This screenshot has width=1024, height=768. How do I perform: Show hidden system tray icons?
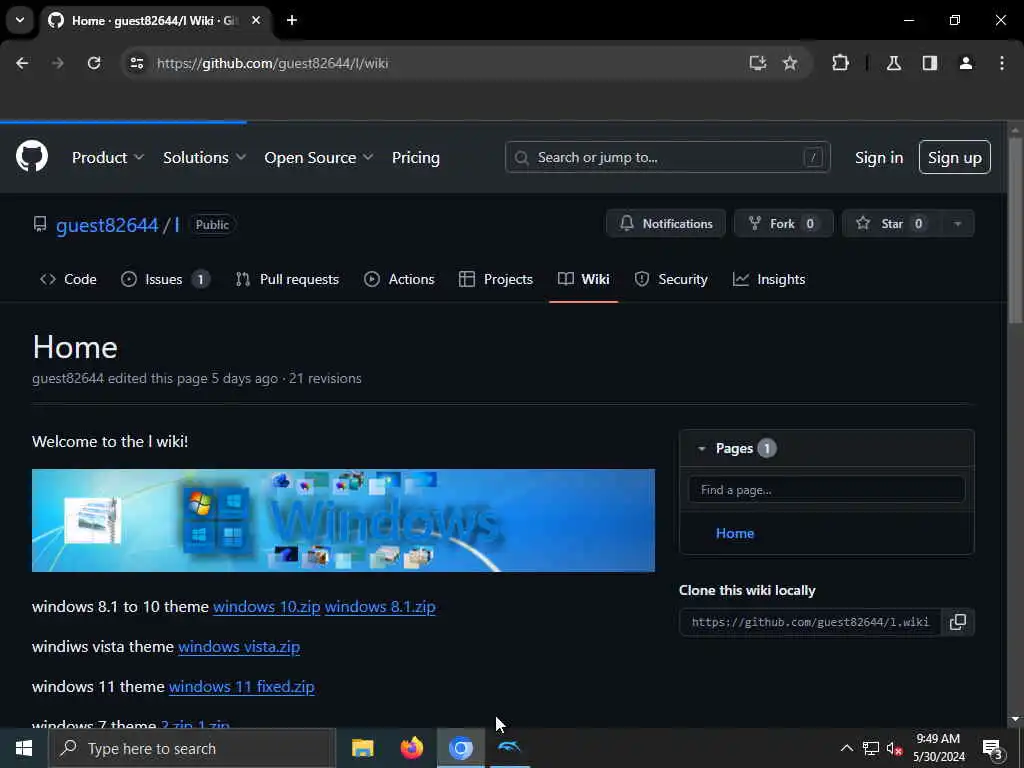(846, 748)
